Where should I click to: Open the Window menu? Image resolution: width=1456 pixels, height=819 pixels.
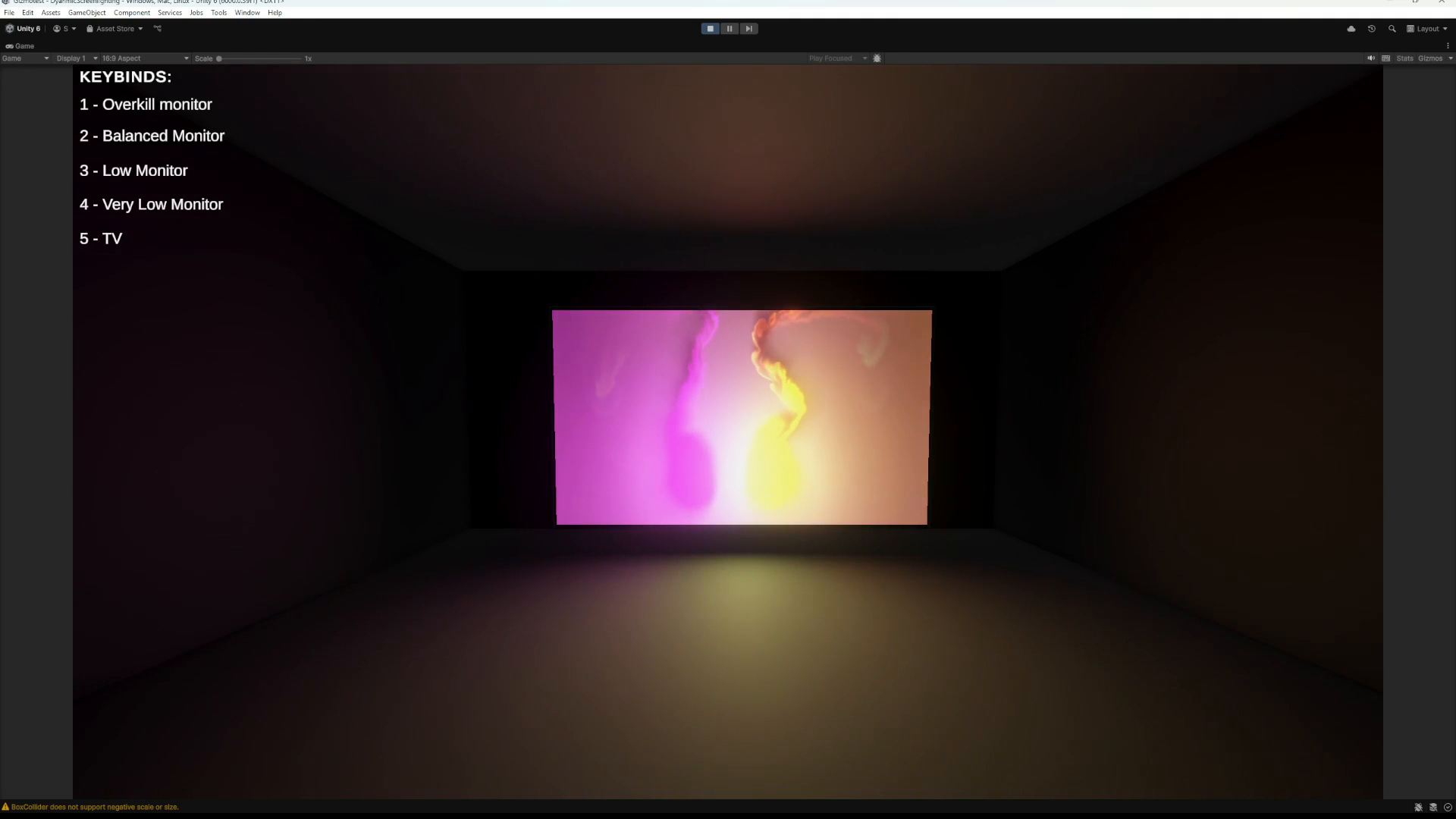point(247,13)
